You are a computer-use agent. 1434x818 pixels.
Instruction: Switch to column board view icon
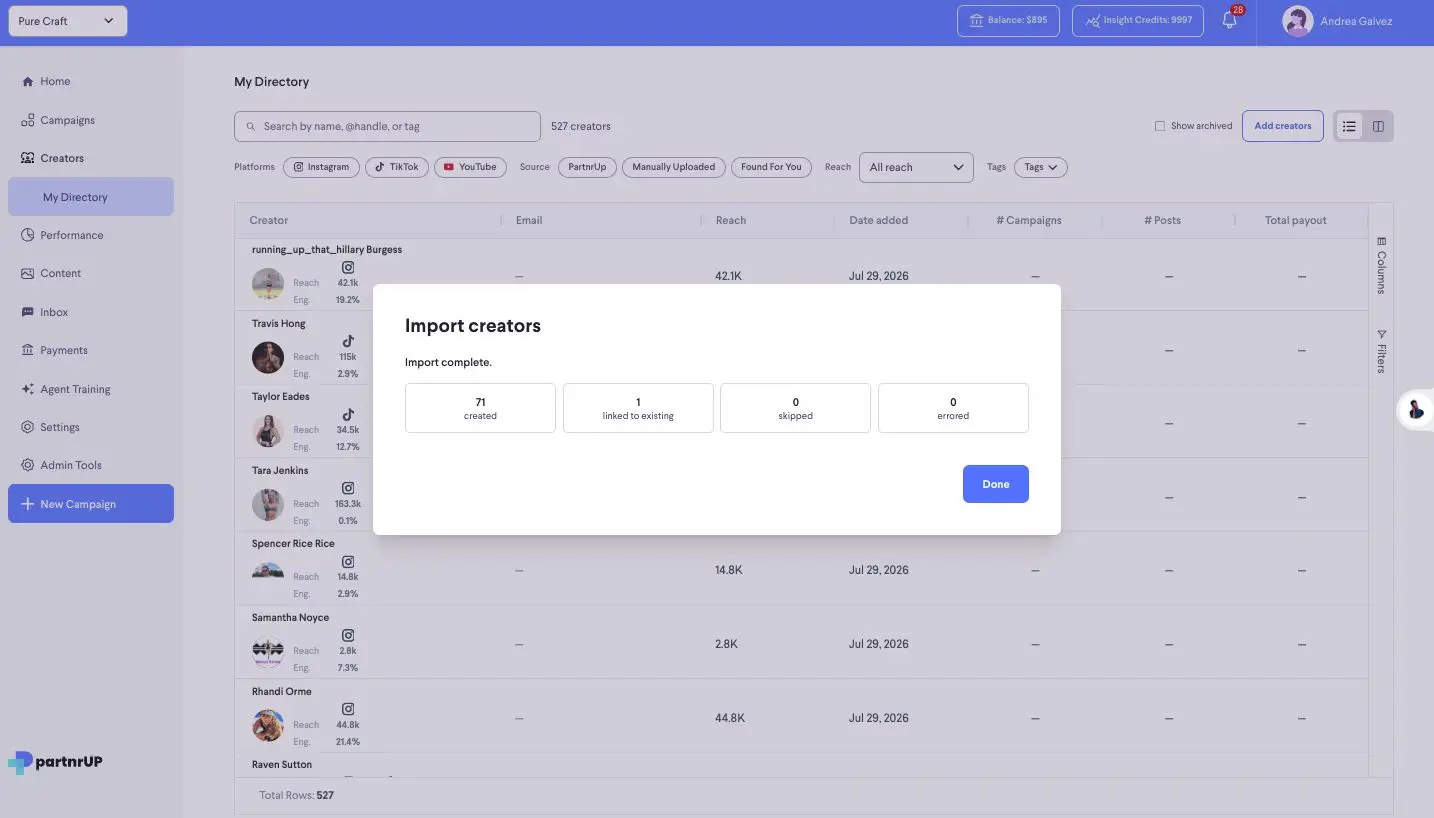point(1378,126)
